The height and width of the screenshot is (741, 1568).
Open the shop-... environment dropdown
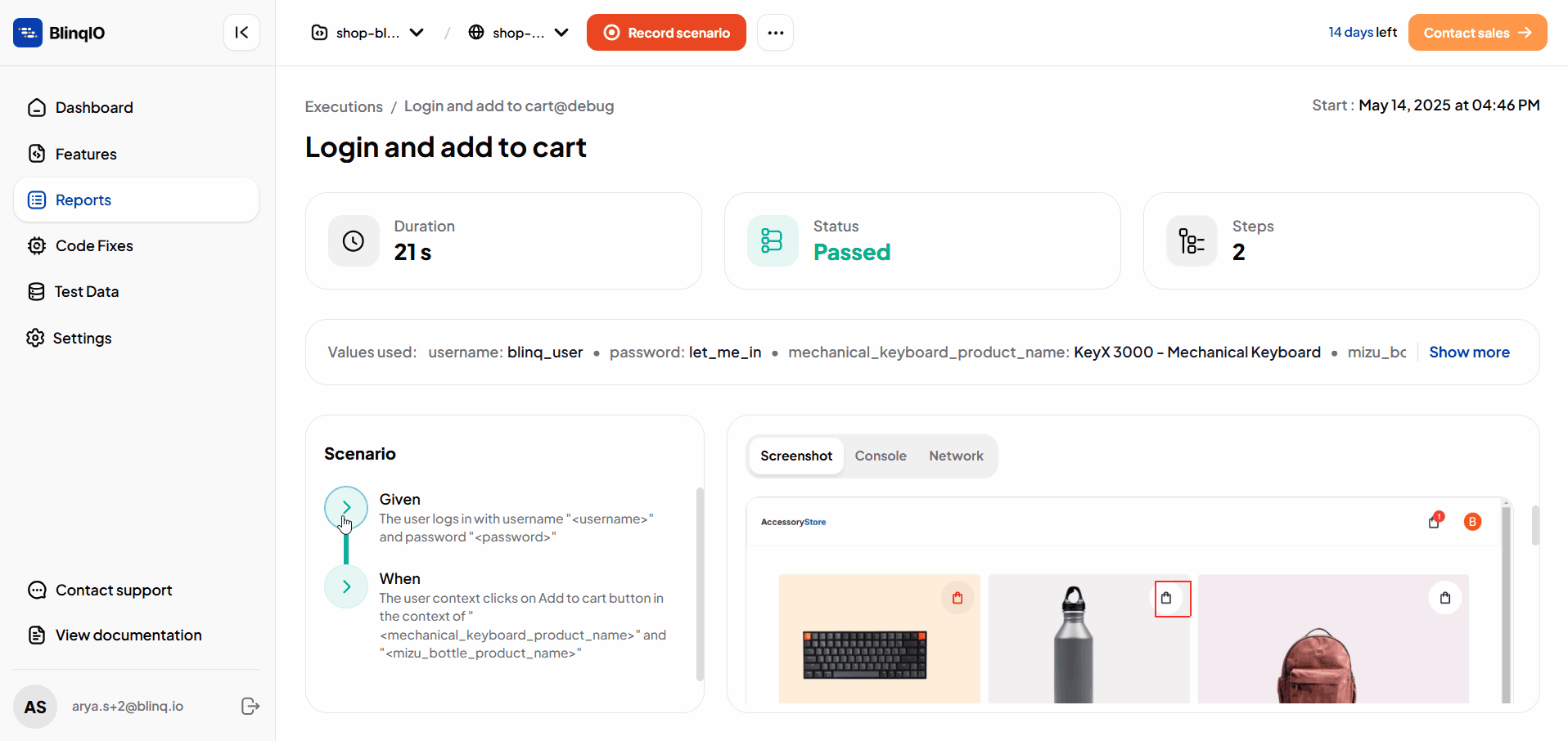[518, 33]
